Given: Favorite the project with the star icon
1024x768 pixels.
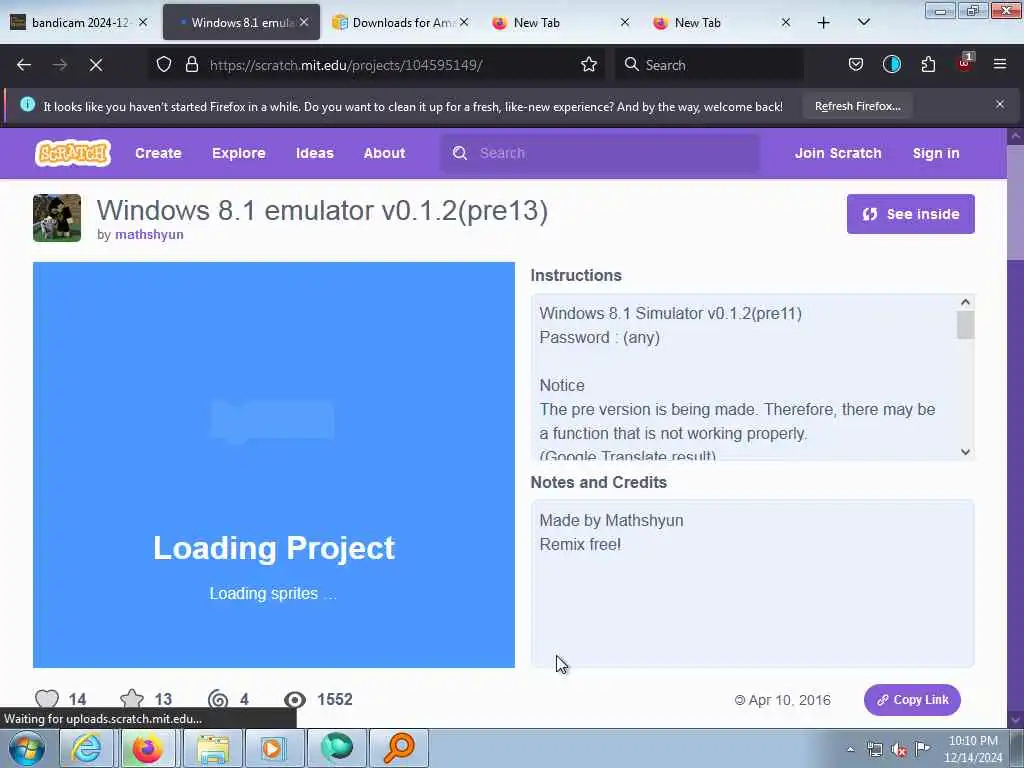Looking at the screenshot, I should (132, 699).
